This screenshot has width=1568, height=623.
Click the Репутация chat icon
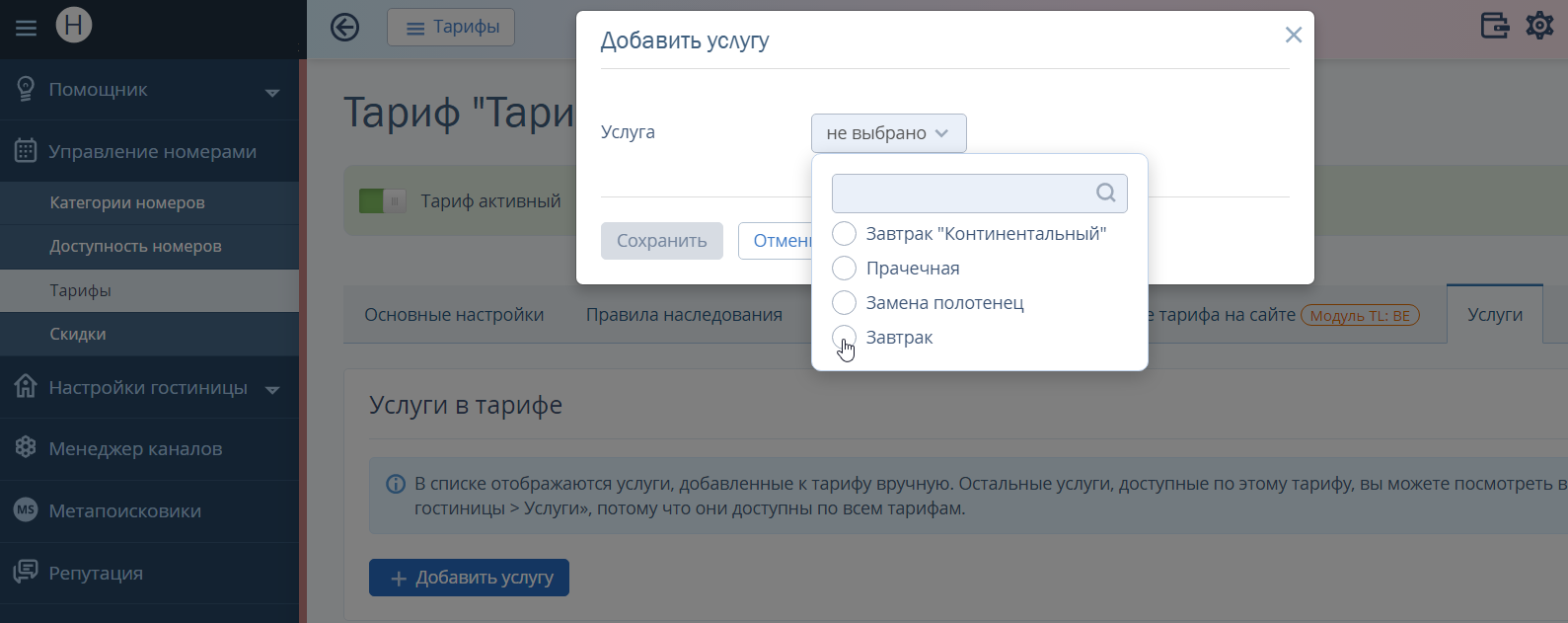coord(26,572)
